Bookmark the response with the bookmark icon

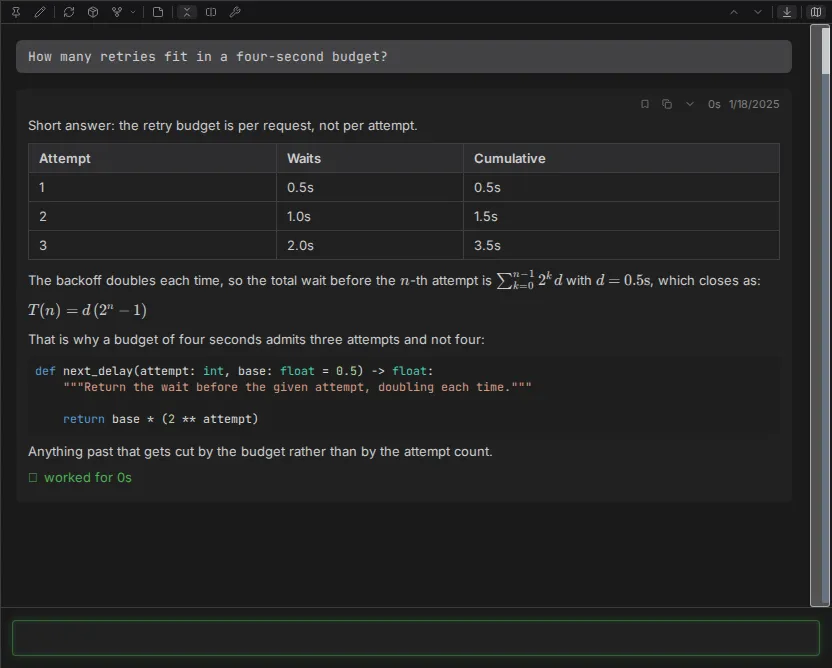point(645,104)
